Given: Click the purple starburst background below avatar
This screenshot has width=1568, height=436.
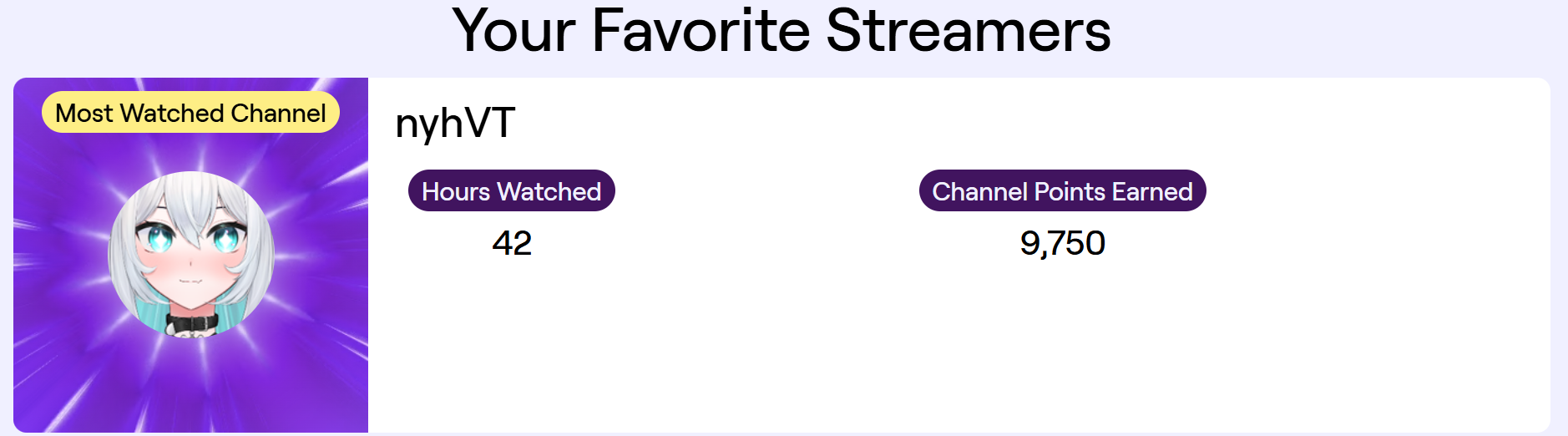Looking at the screenshot, I should point(191,384).
